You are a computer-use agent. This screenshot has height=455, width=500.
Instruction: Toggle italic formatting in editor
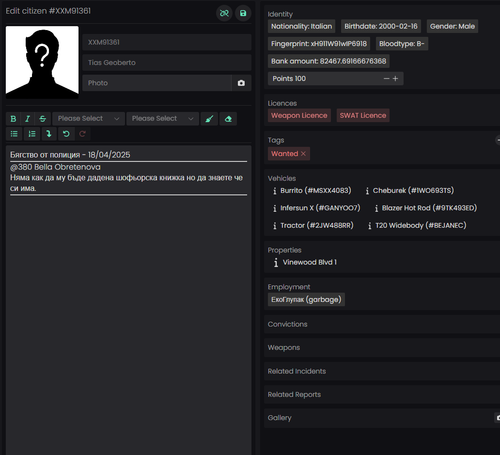28,119
